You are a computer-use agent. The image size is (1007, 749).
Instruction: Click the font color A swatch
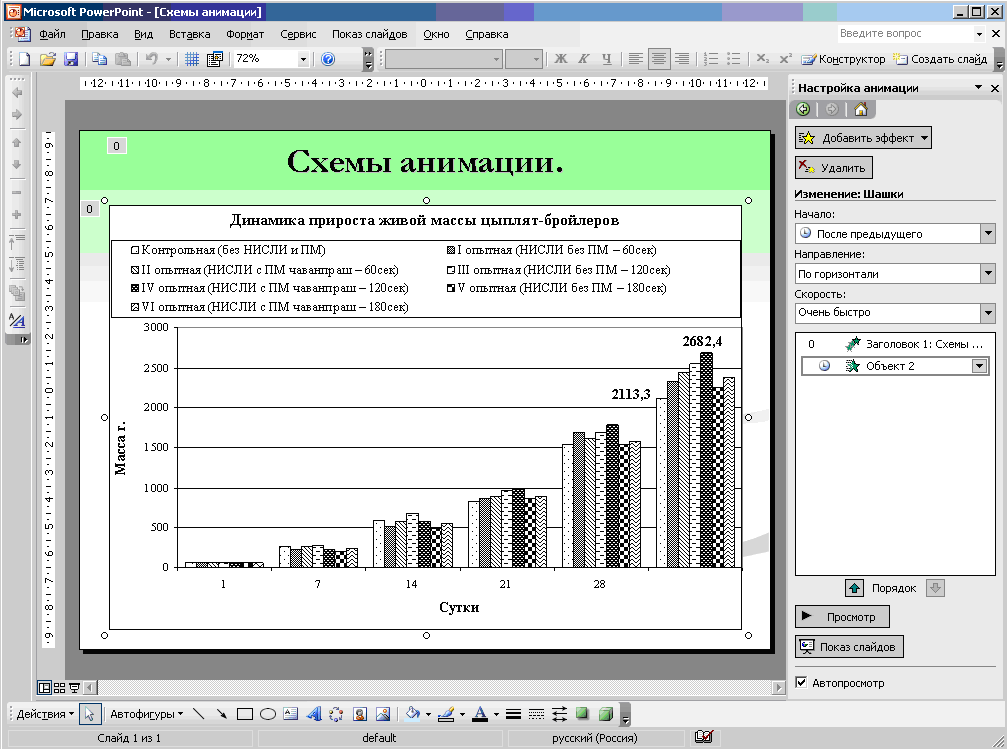[480, 714]
